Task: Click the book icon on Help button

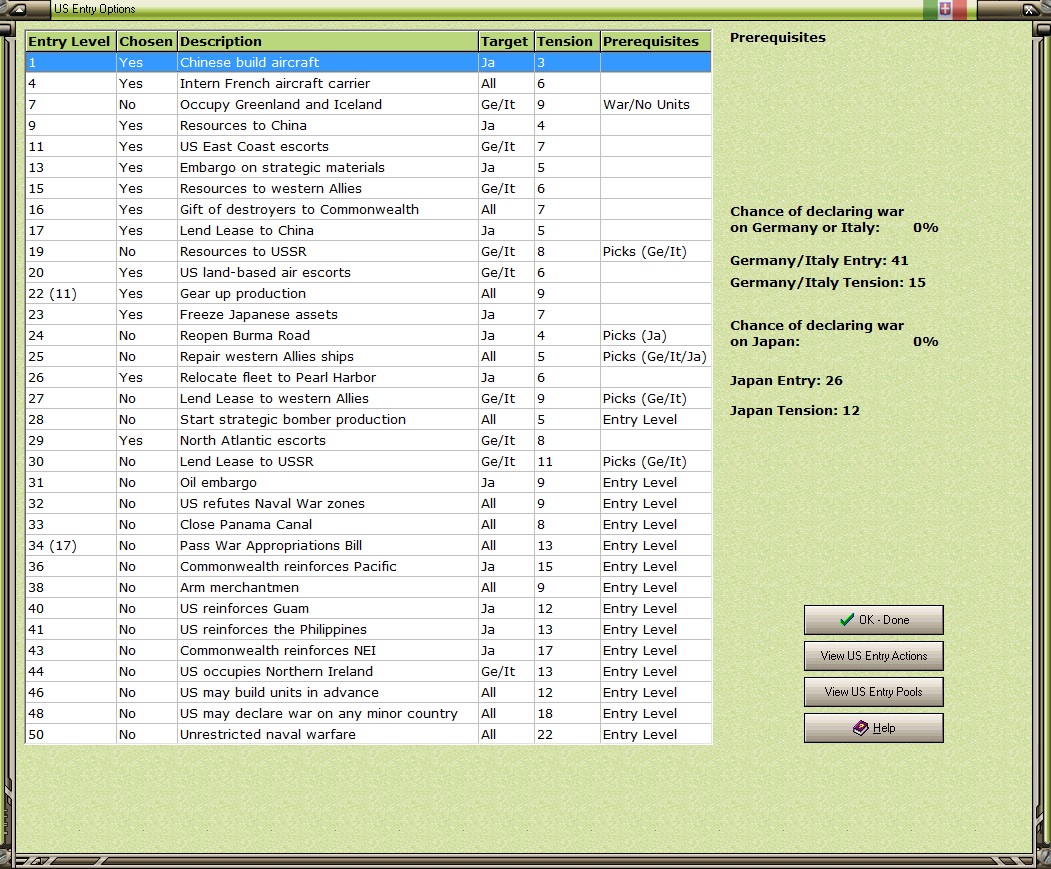Action: pos(861,728)
